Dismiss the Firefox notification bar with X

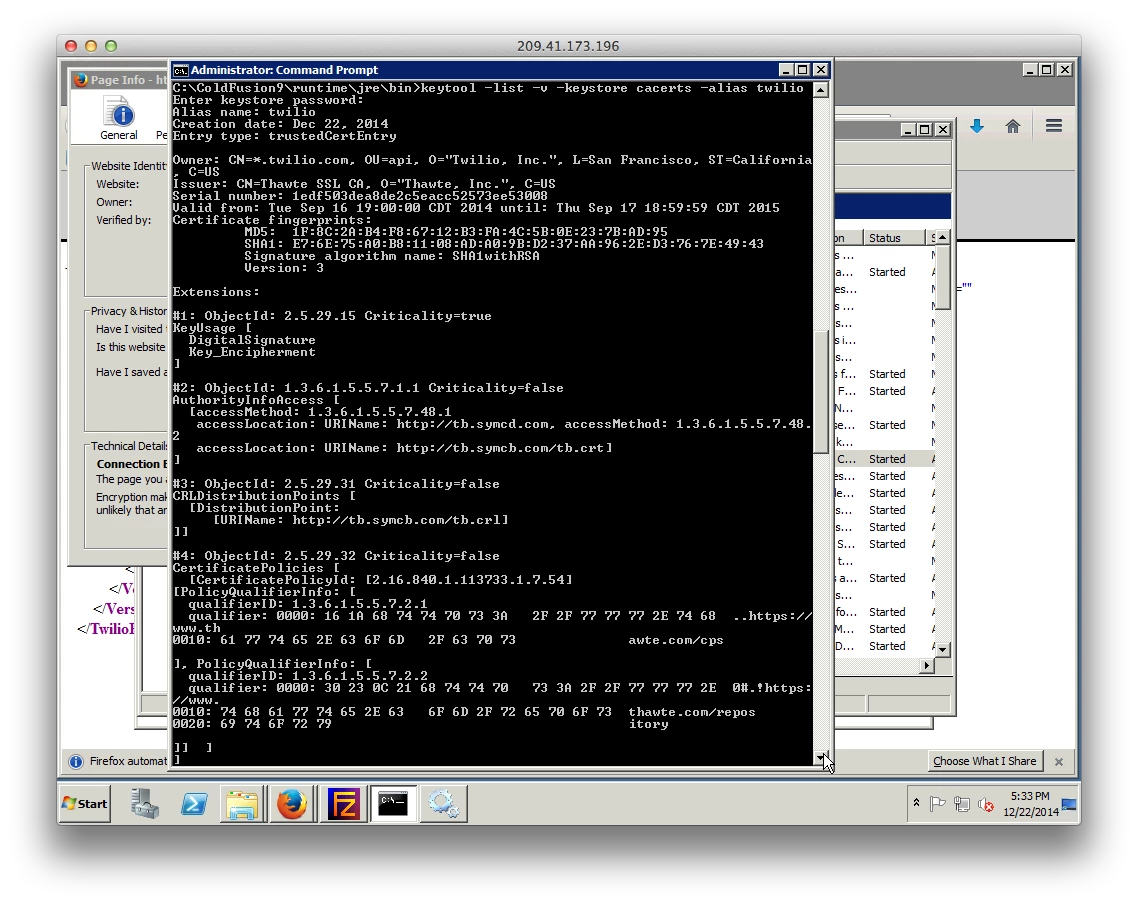pos(1059,762)
